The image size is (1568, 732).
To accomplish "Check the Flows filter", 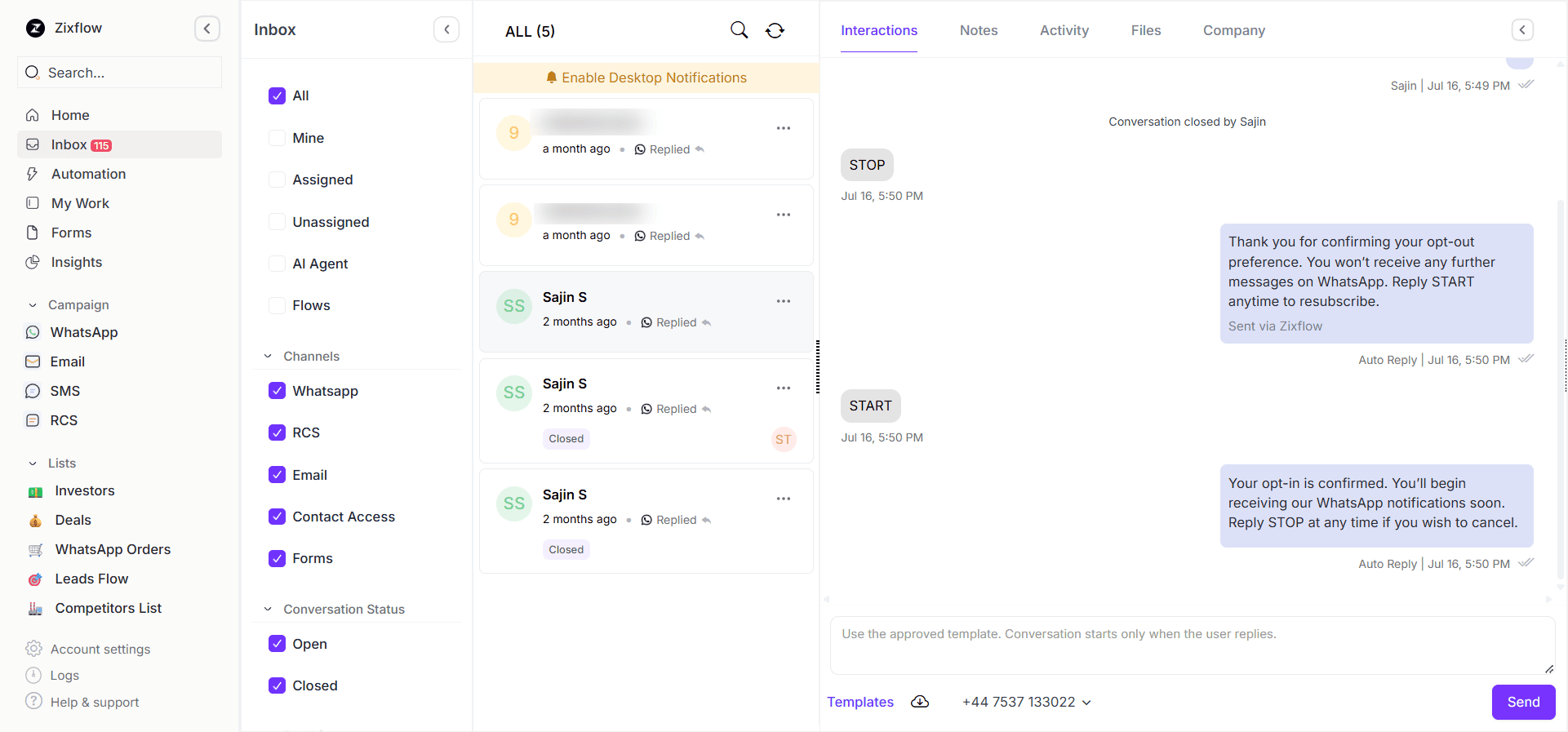I will coord(278,305).
